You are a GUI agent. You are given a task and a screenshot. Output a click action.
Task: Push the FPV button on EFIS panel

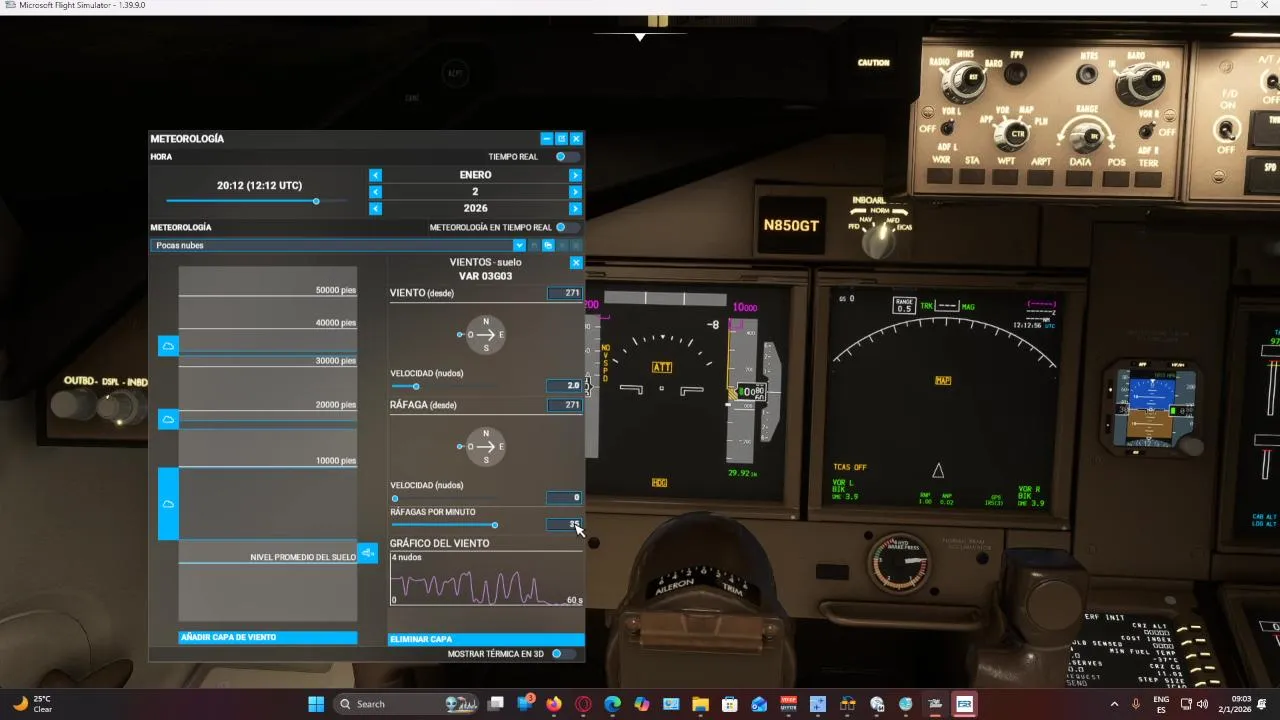1016,73
